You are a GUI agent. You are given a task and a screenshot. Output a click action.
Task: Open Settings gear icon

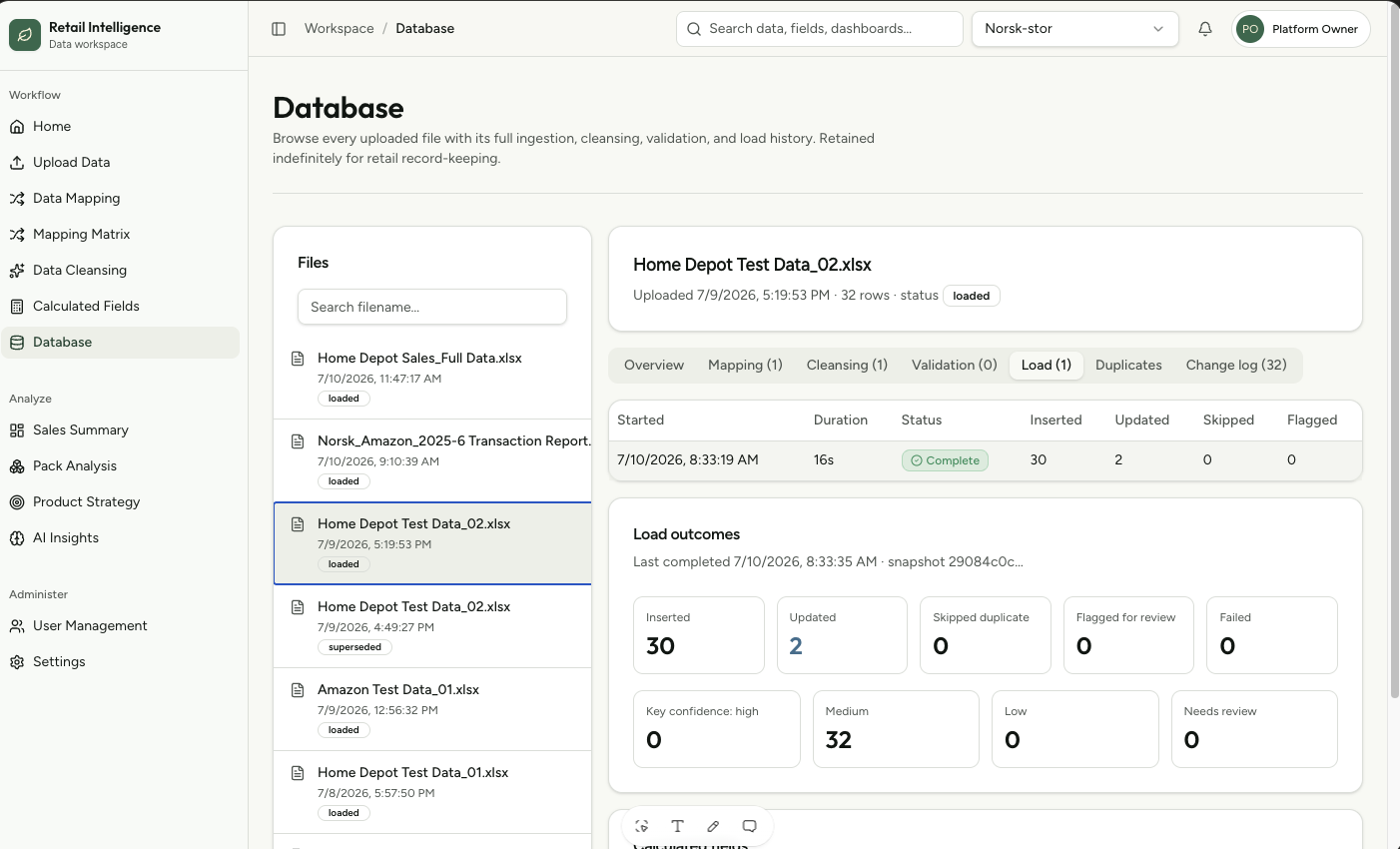click(x=17, y=662)
